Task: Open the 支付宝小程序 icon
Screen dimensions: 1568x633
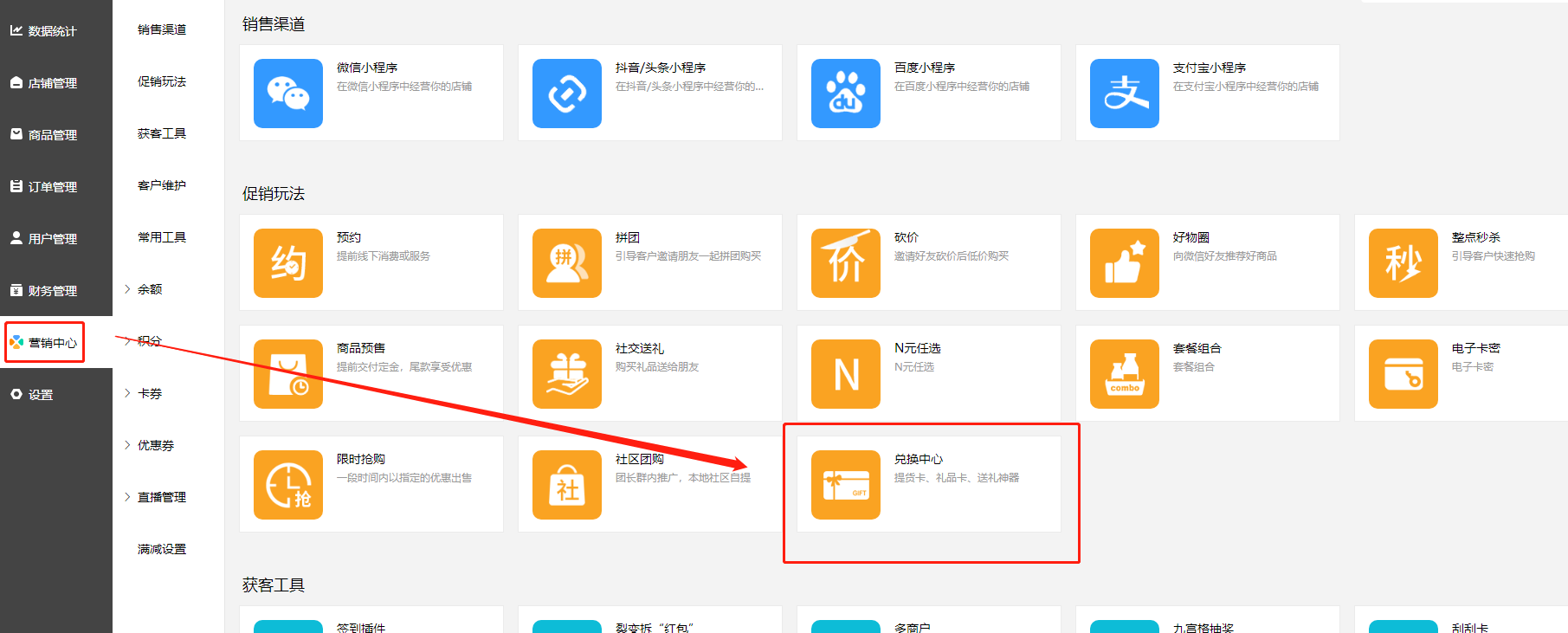Action: point(1125,94)
